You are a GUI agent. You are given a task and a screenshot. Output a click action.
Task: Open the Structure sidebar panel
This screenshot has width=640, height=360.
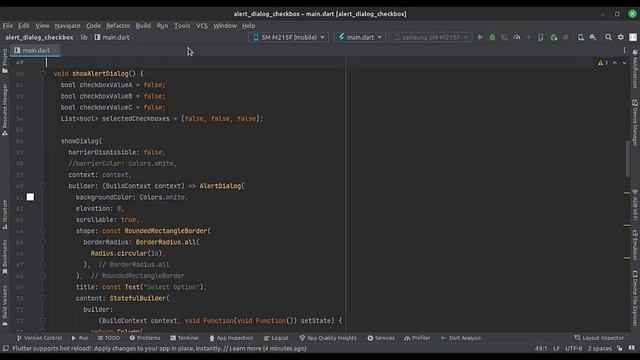click(5, 214)
